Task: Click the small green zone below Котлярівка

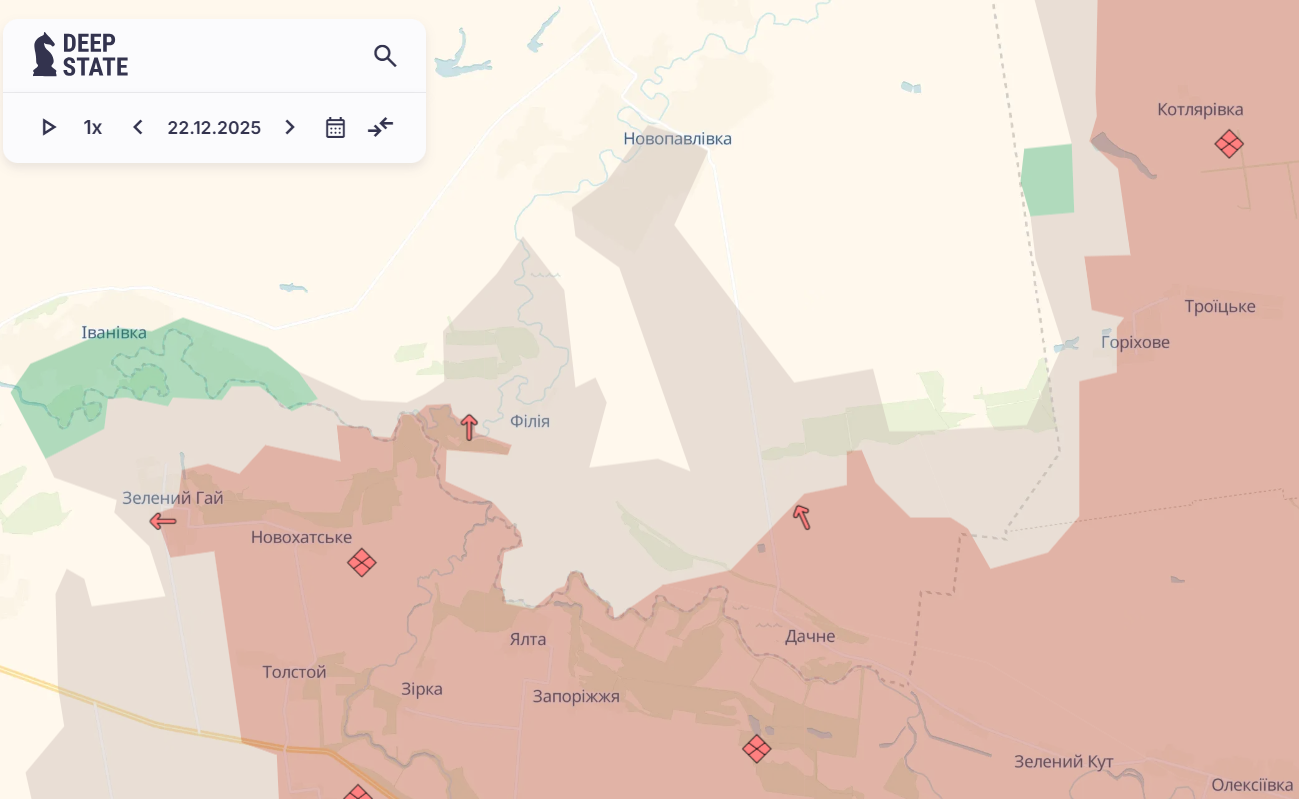Action: [1048, 180]
